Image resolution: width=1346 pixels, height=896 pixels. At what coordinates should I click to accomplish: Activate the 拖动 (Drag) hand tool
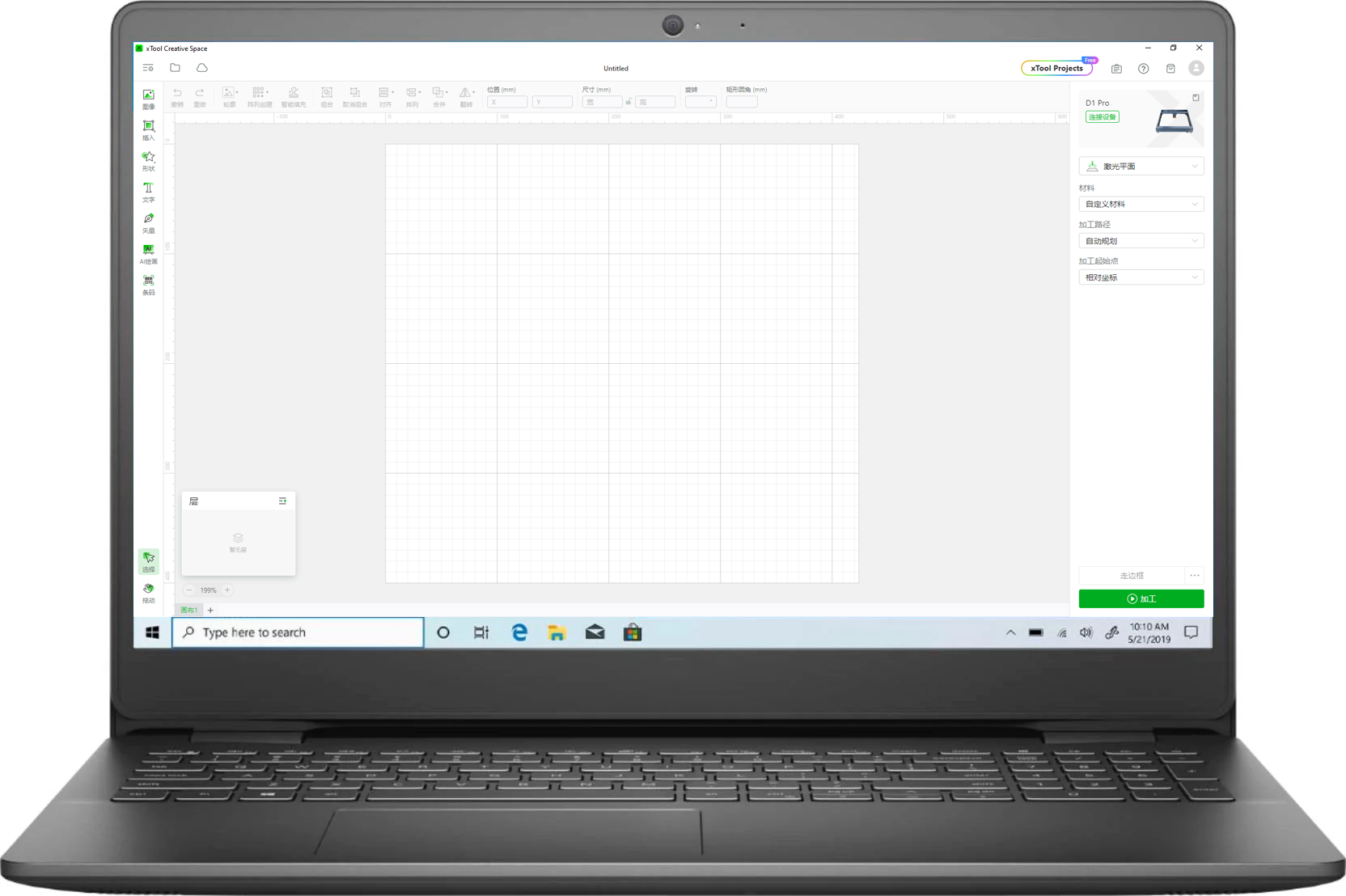pos(148,593)
